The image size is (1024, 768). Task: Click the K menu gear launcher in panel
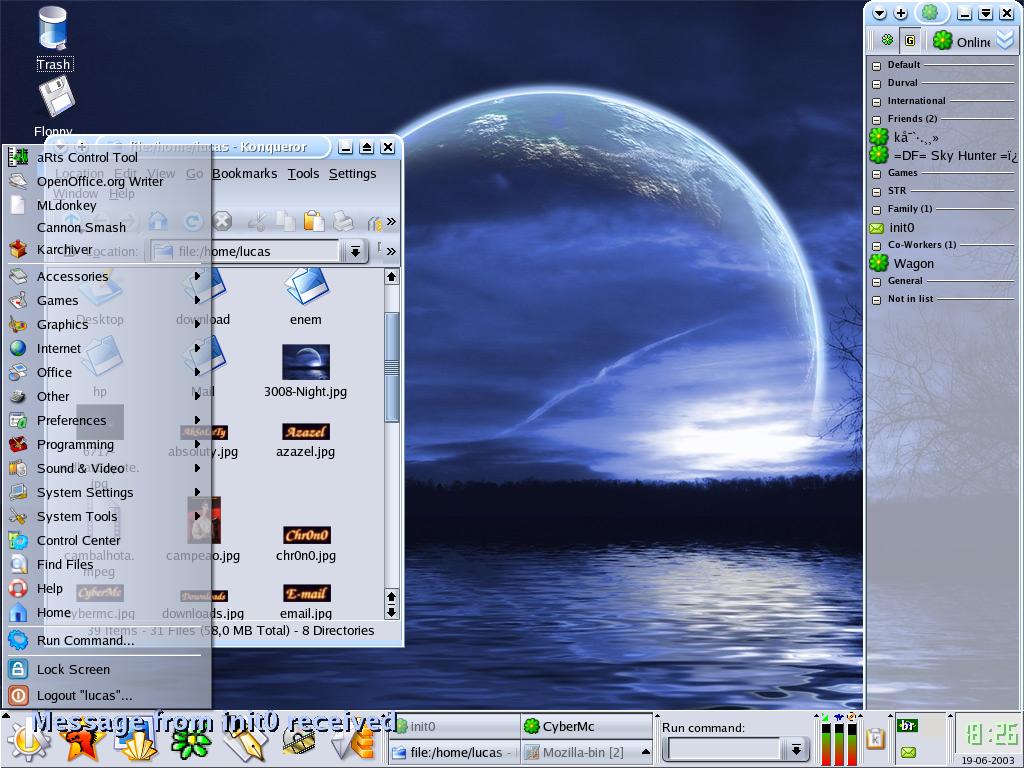[x=27, y=742]
